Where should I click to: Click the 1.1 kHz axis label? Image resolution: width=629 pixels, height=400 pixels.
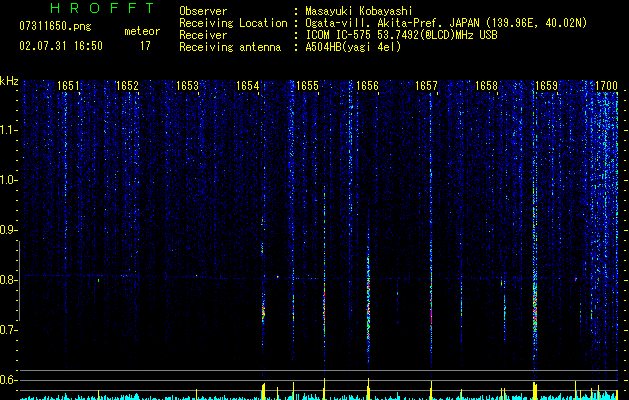pos(8,130)
